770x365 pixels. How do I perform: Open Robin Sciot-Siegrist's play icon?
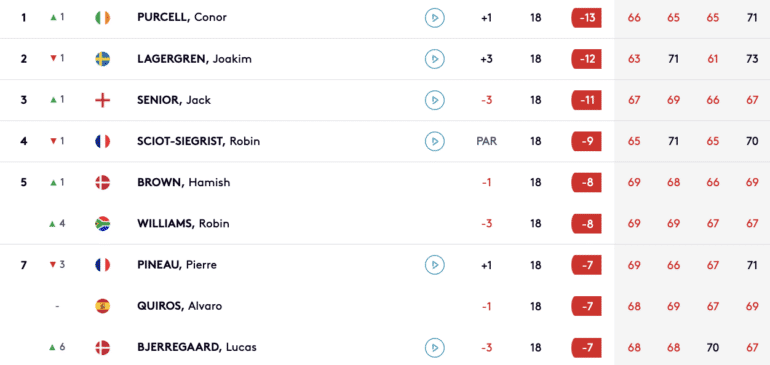coord(435,141)
